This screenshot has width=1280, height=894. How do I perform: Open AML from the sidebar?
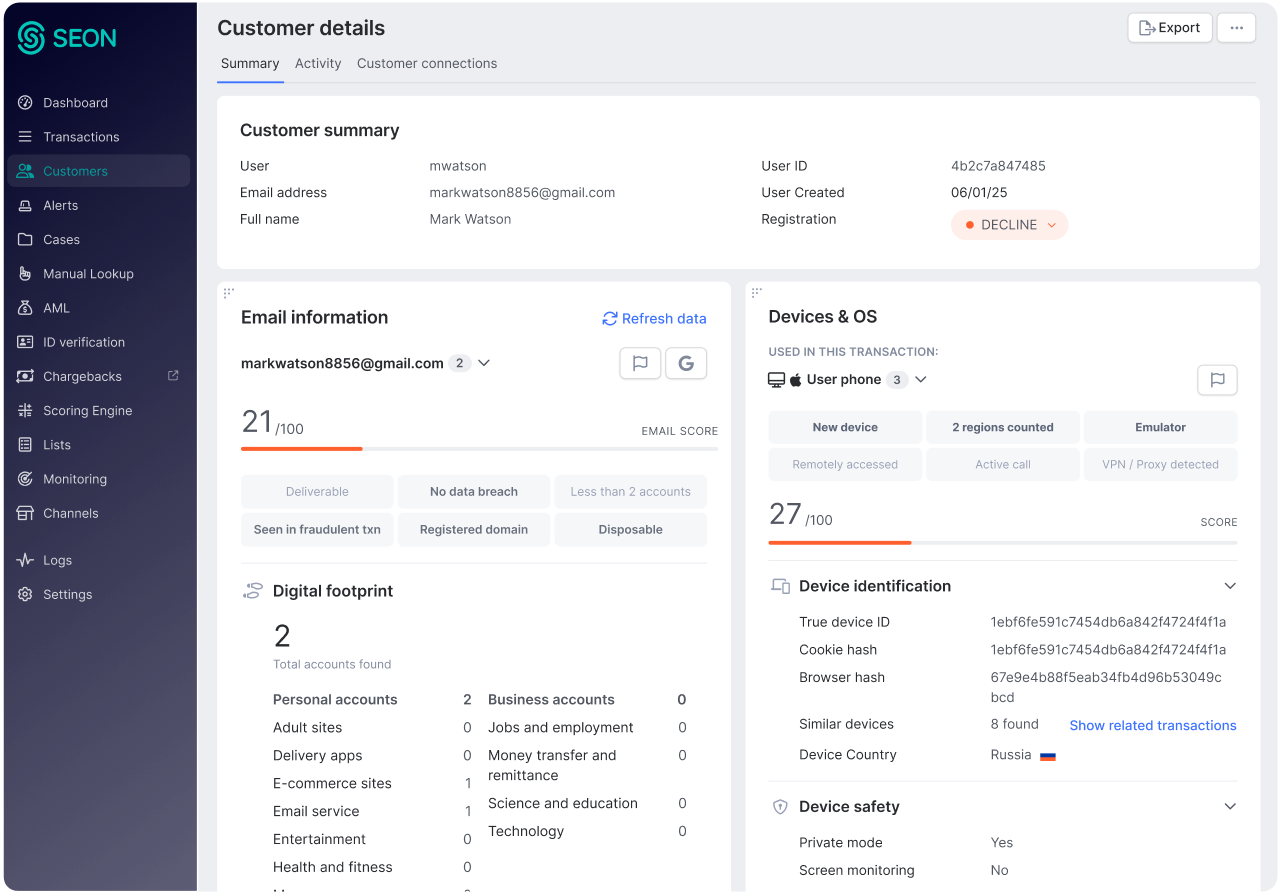tap(56, 308)
